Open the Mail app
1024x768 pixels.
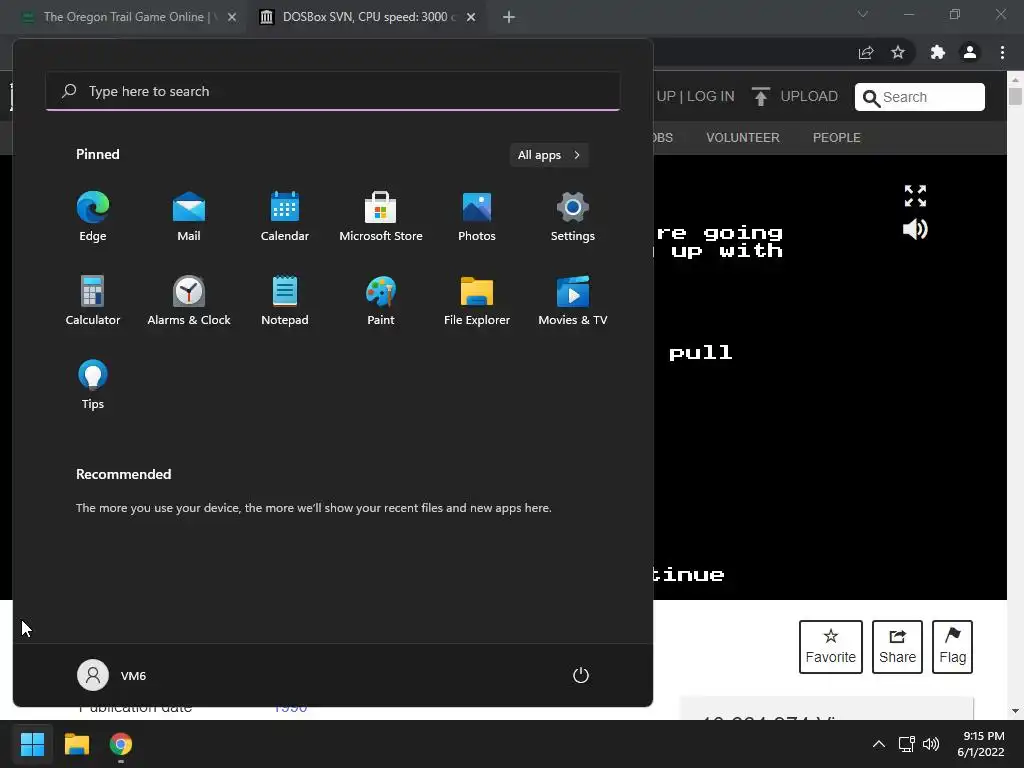click(x=189, y=217)
